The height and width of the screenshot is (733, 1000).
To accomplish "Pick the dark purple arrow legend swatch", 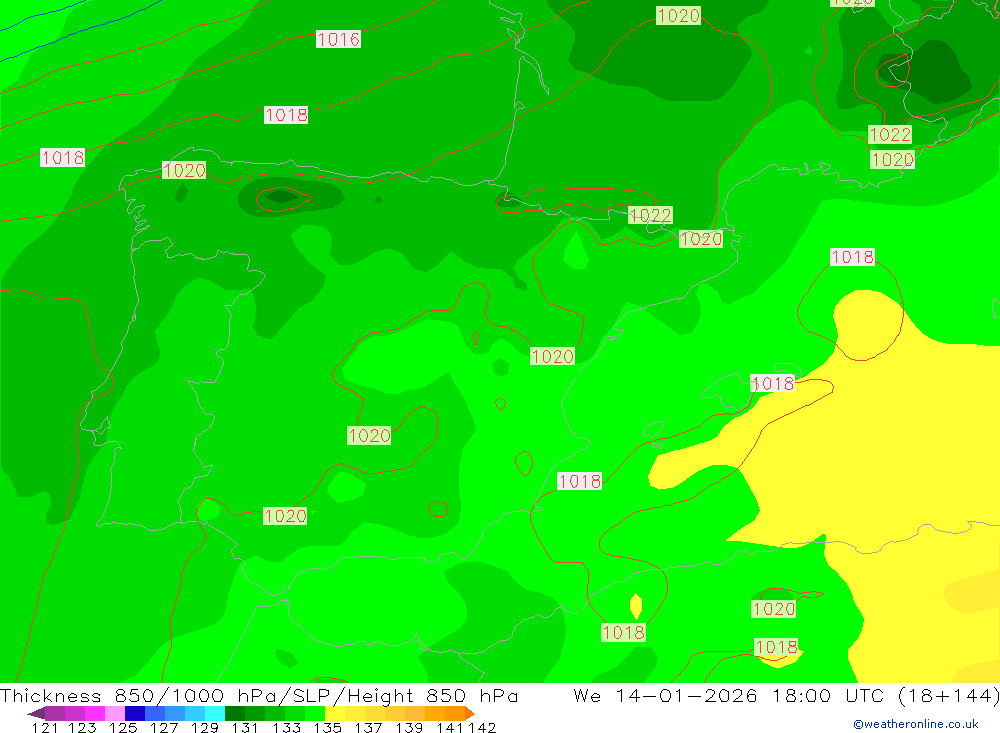I will 36,713.
